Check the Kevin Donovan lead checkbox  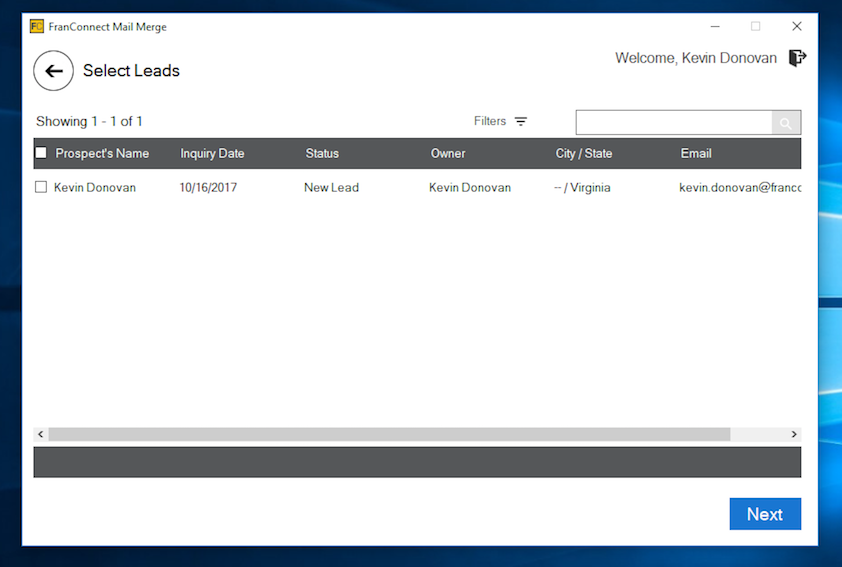point(41,187)
